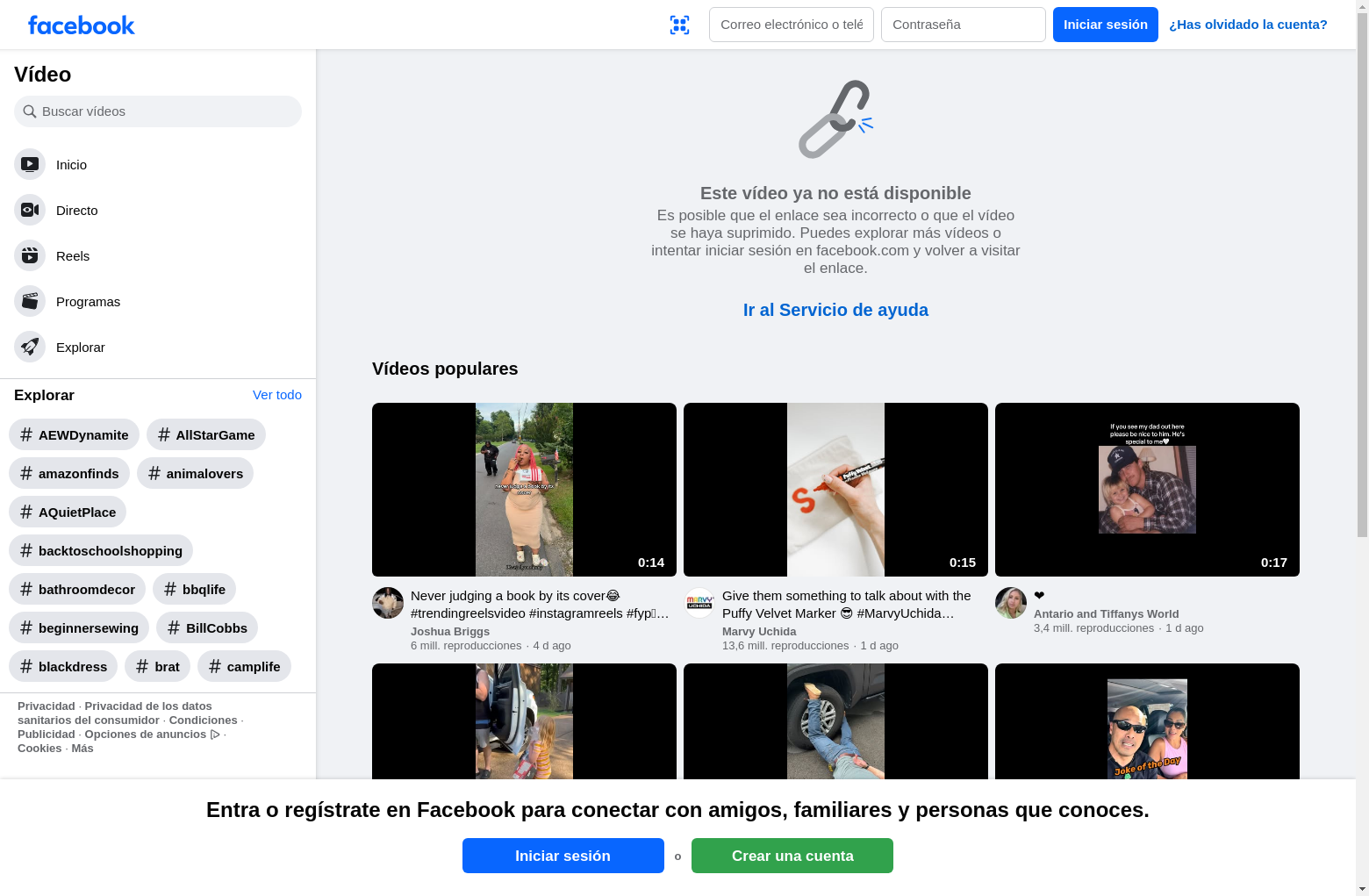Select the bbqlife hashtag chip

(x=194, y=589)
